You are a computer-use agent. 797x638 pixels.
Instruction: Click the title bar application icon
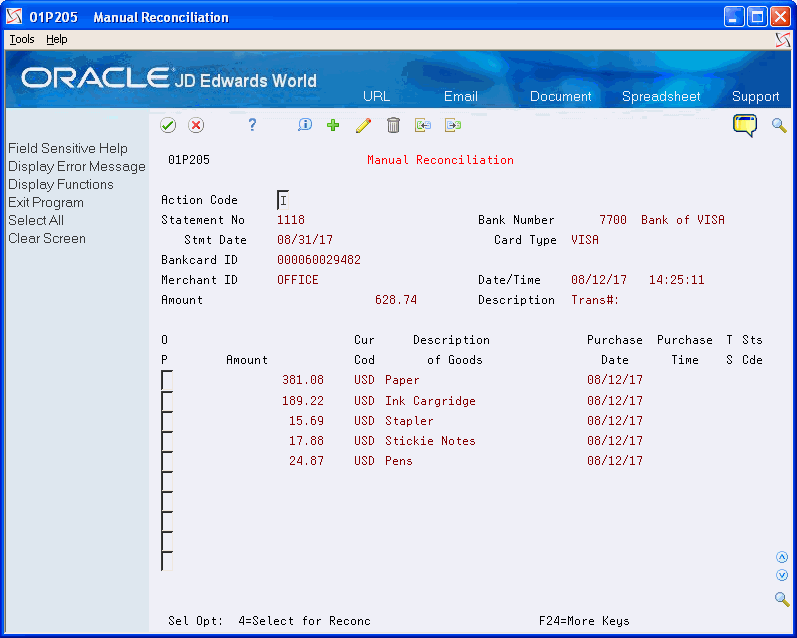[14, 17]
